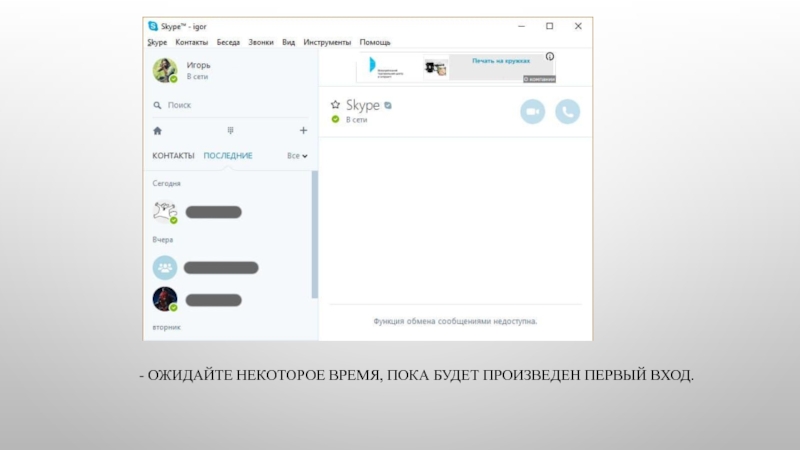Open the dial pad icon
The height and width of the screenshot is (450, 800).
pos(231,131)
